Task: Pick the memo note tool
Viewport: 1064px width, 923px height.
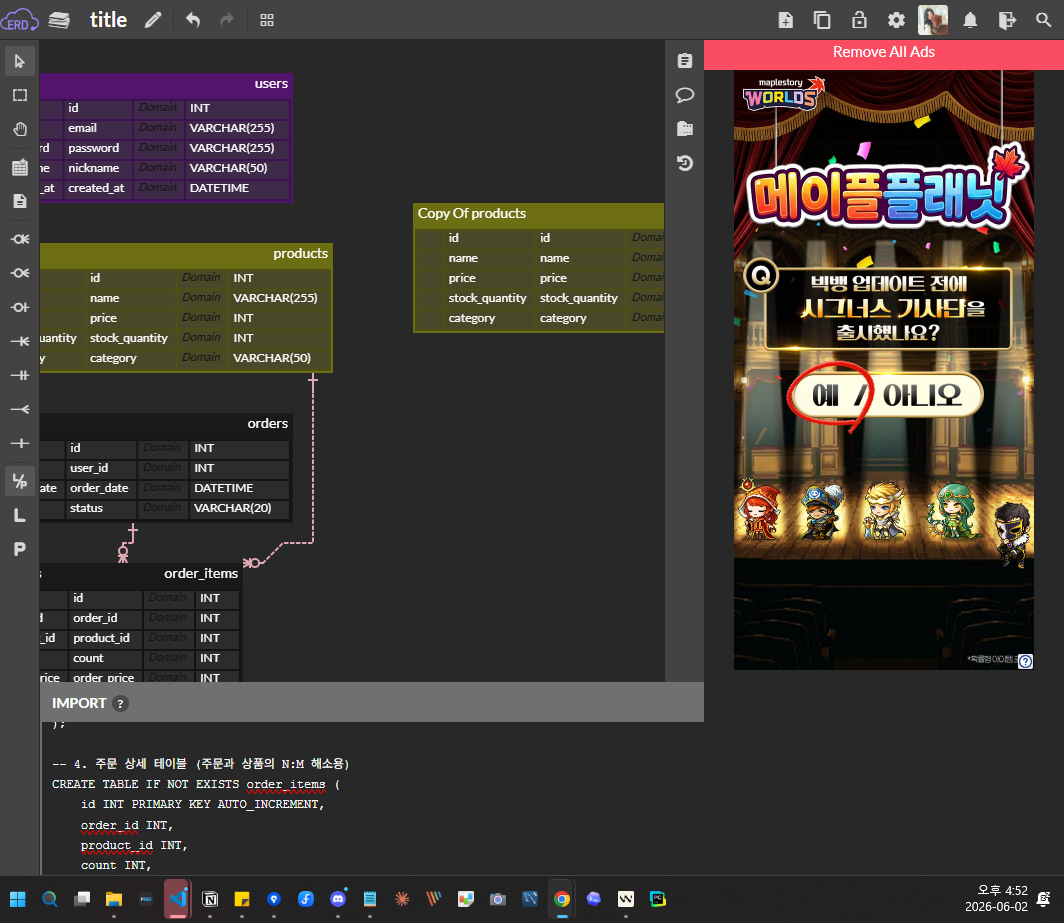Action: 20,201
